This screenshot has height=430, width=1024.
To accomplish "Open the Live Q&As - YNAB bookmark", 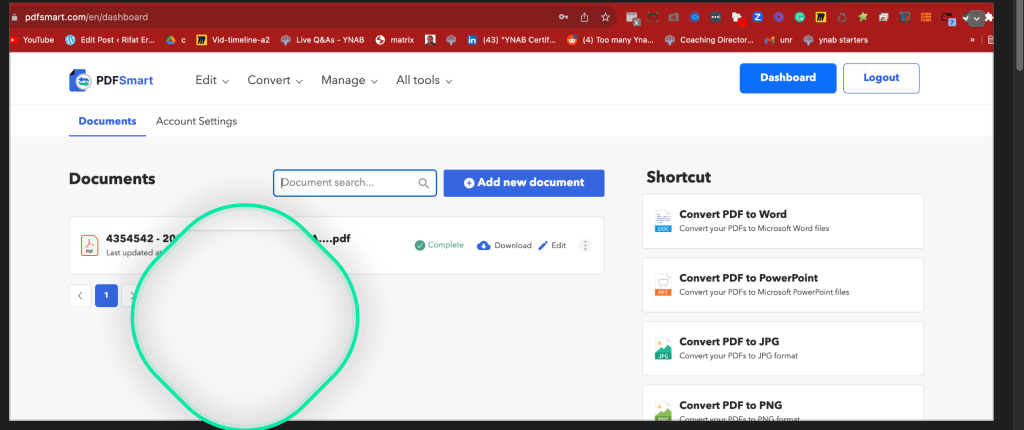I will click(x=324, y=40).
